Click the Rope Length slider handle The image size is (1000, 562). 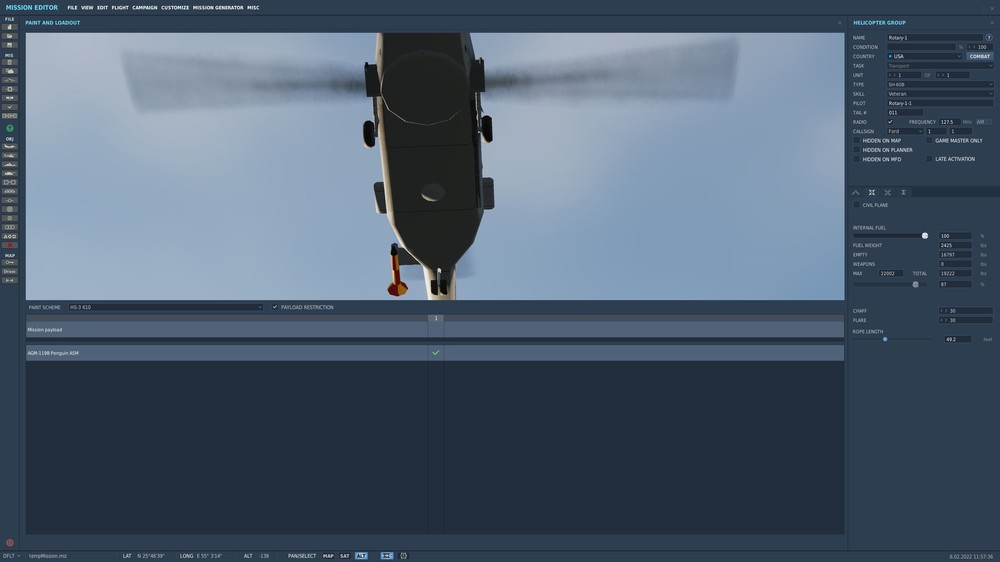click(x=885, y=339)
